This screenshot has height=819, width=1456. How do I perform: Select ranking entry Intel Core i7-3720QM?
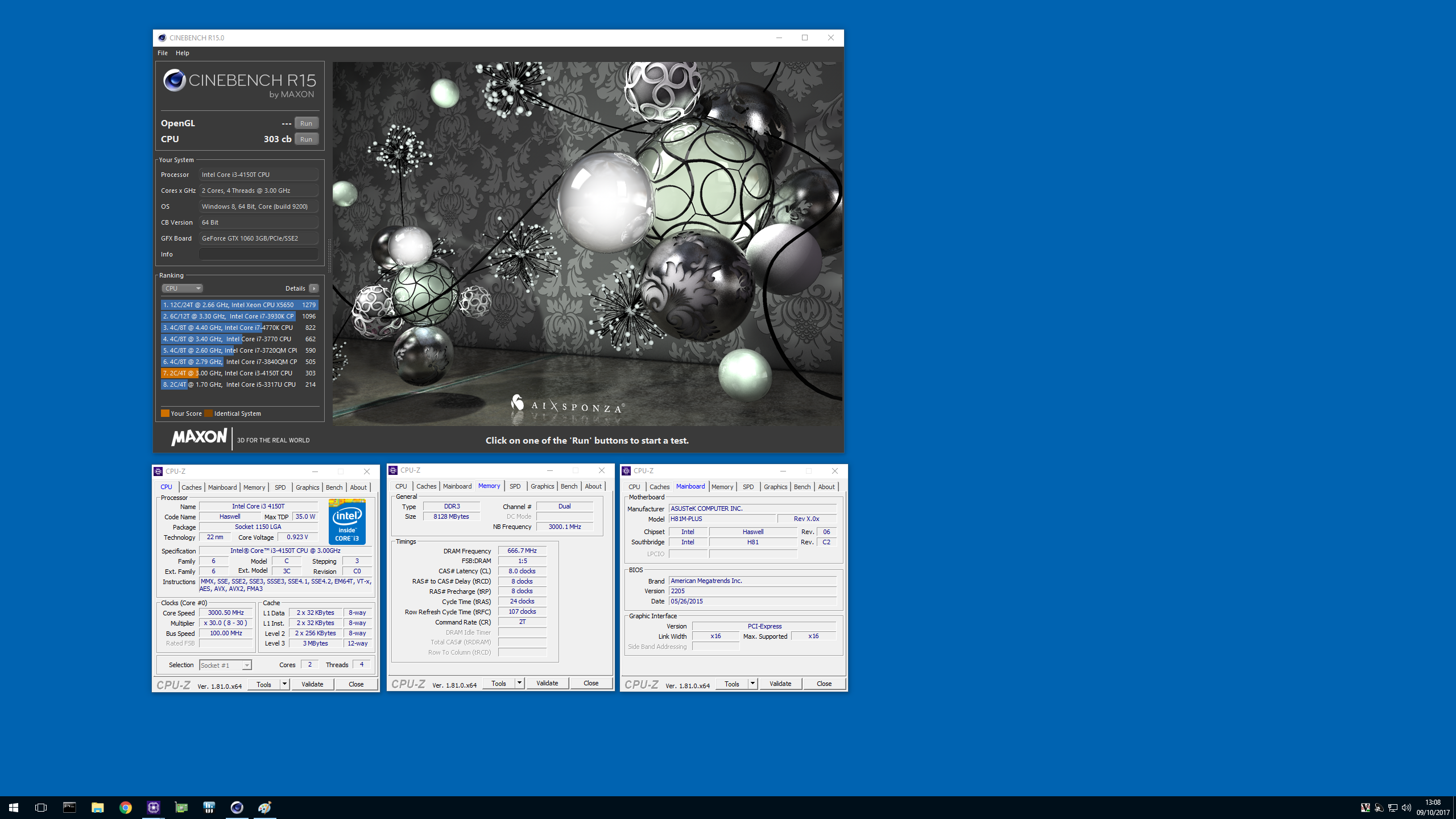point(239,350)
